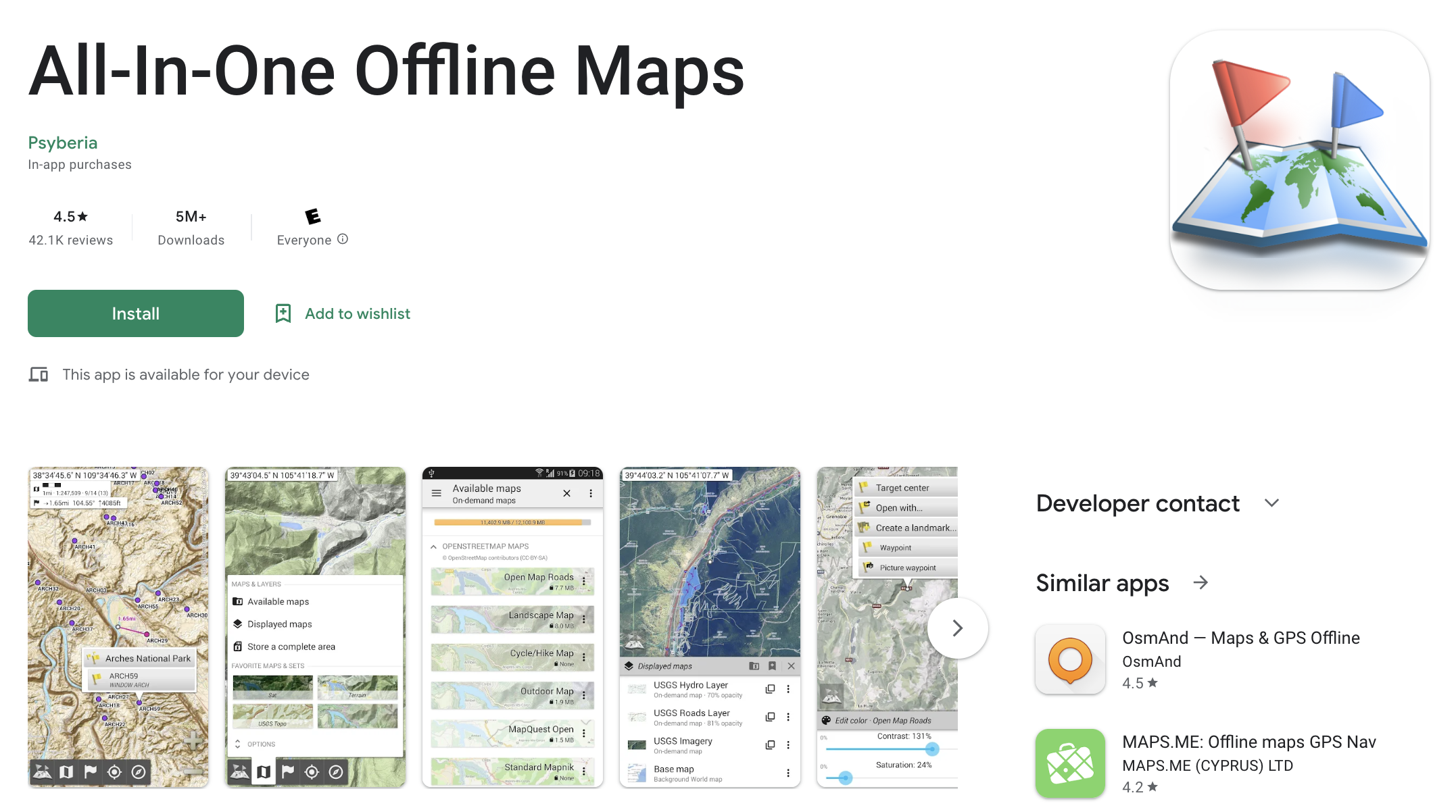Open Similar apps arrow
Image resolution: width=1456 pixels, height=812 pixels.
click(1200, 582)
